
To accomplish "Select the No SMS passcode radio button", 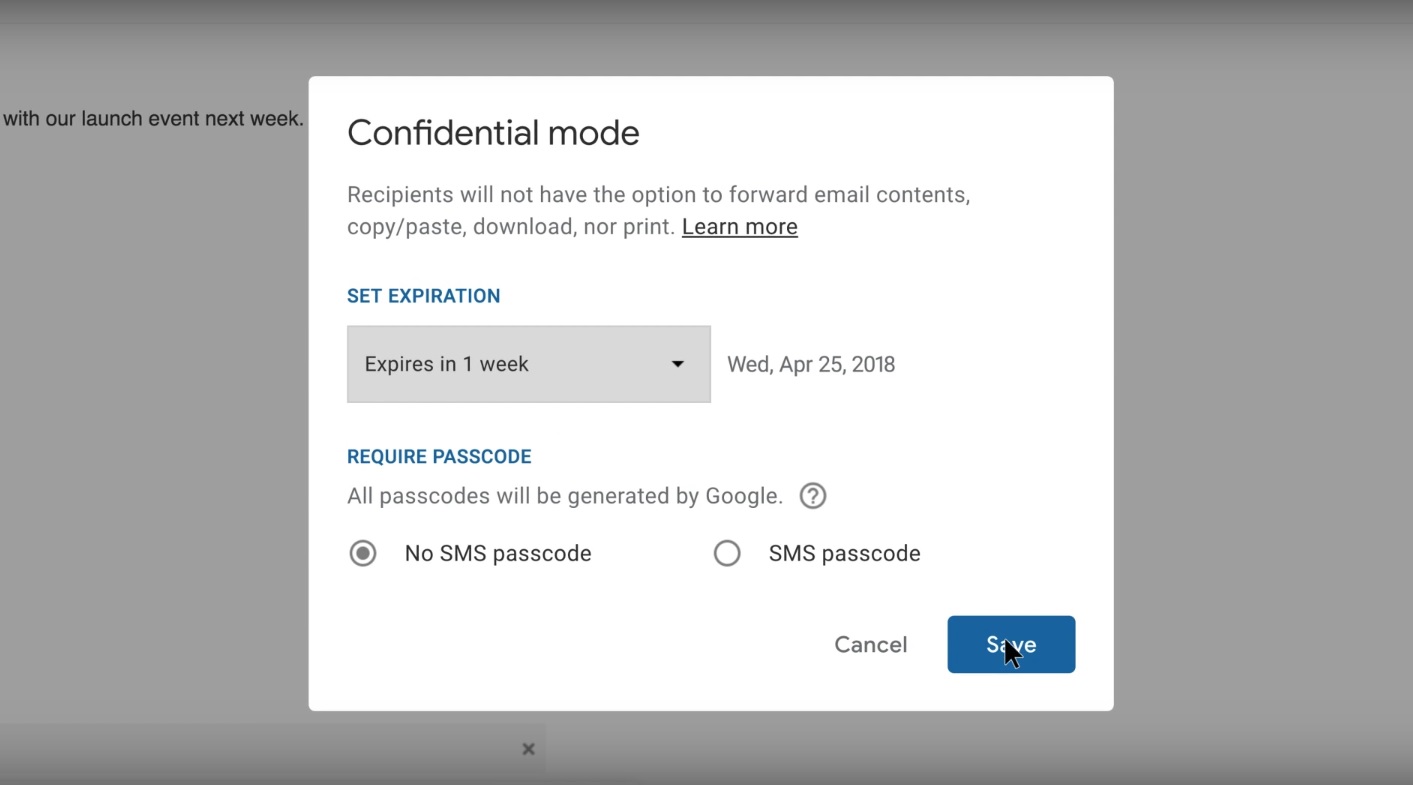I will pyautogui.click(x=363, y=553).
